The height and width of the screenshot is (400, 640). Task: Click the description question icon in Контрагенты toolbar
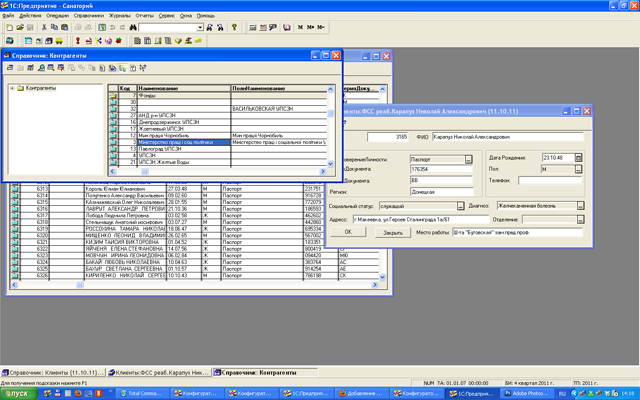click(x=133, y=68)
